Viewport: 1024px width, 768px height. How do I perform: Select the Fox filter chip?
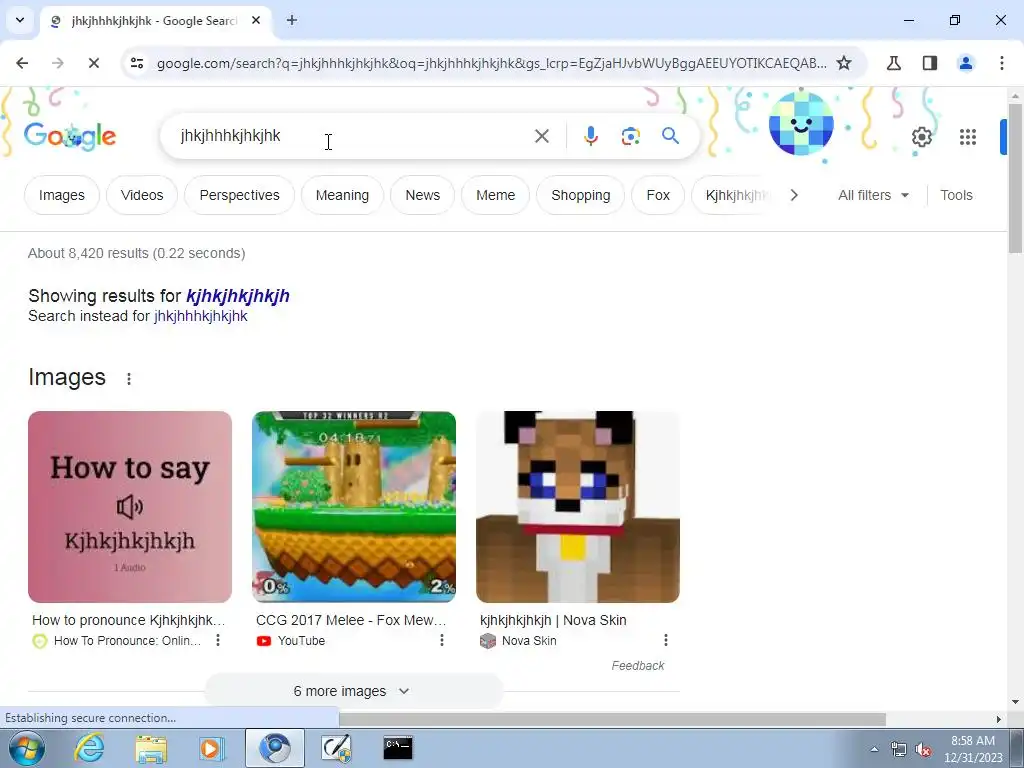(658, 195)
